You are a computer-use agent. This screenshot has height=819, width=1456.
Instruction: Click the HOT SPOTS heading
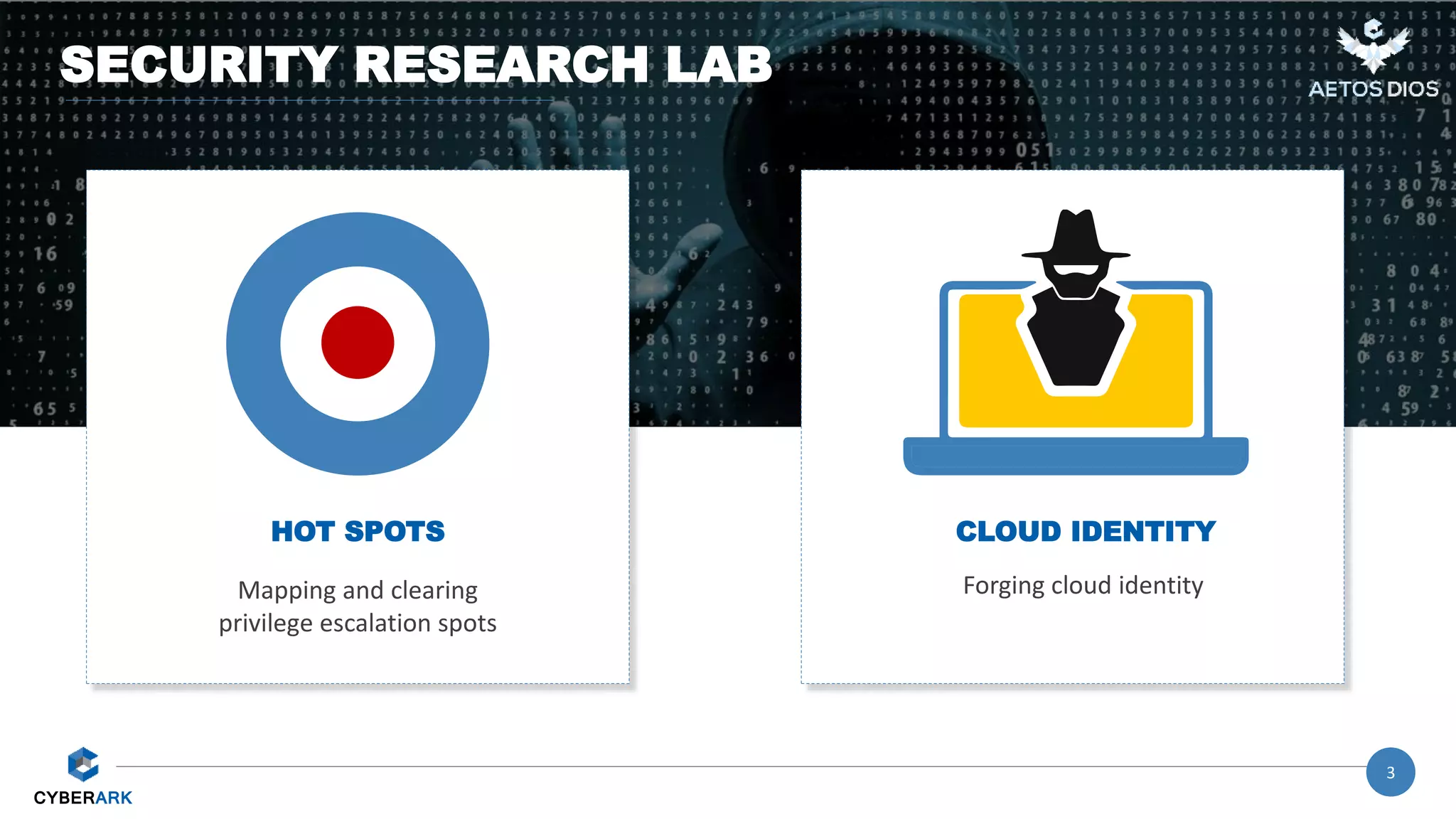[358, 531]
